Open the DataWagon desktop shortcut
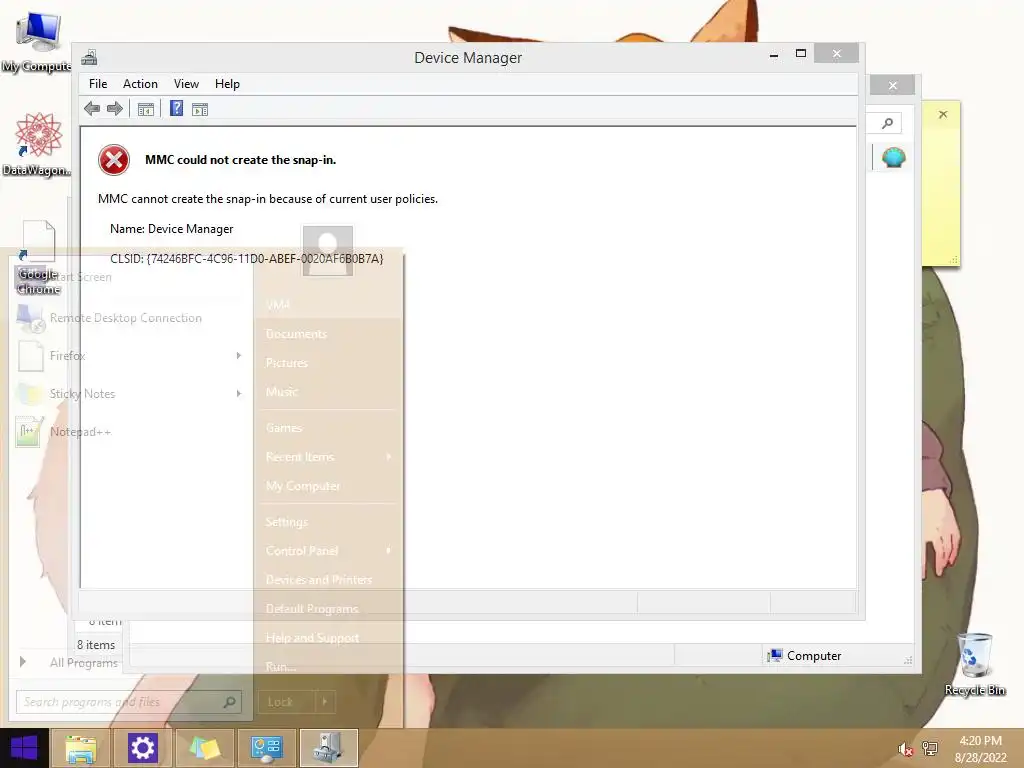This screenshot has width=1024, height=768. point(38,144)
